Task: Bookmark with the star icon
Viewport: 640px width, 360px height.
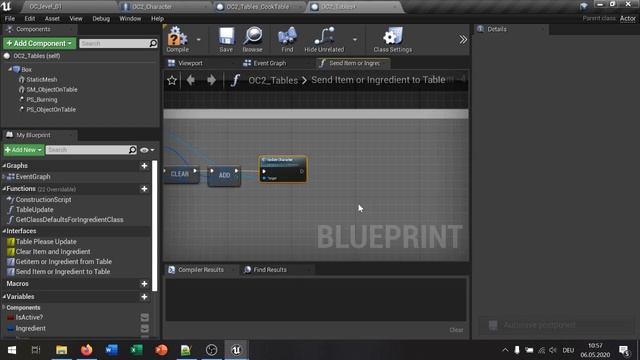Action: coord(172,80)
